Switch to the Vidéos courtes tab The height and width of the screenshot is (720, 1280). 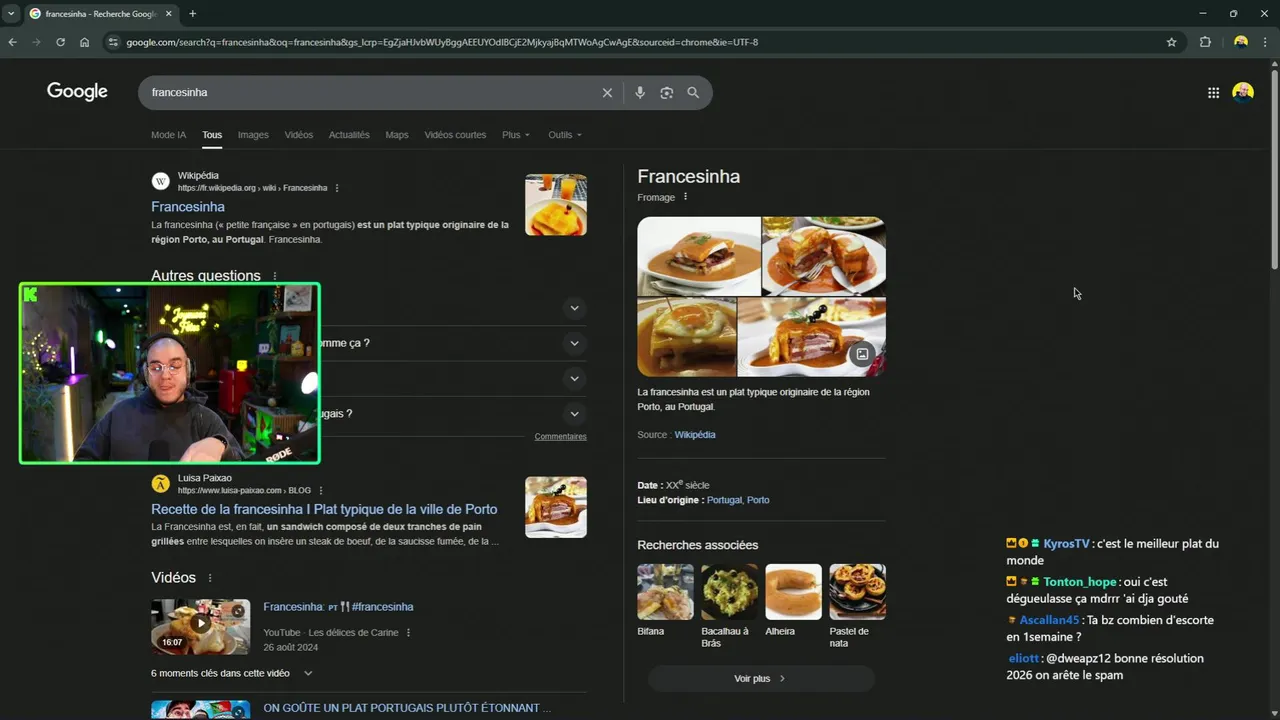click(455, 135)
